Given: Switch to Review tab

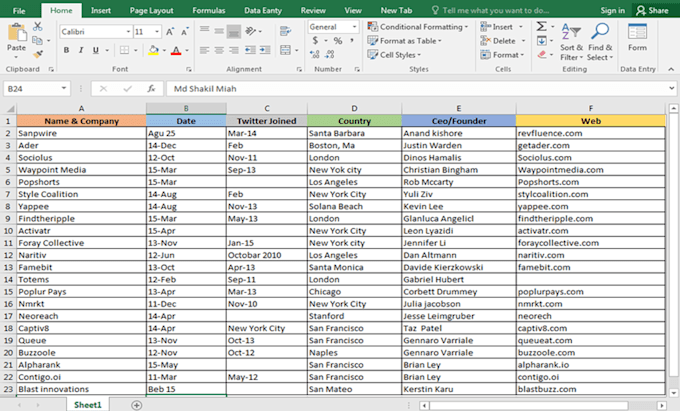Looking at the screenshot, I should click(313, 10).
